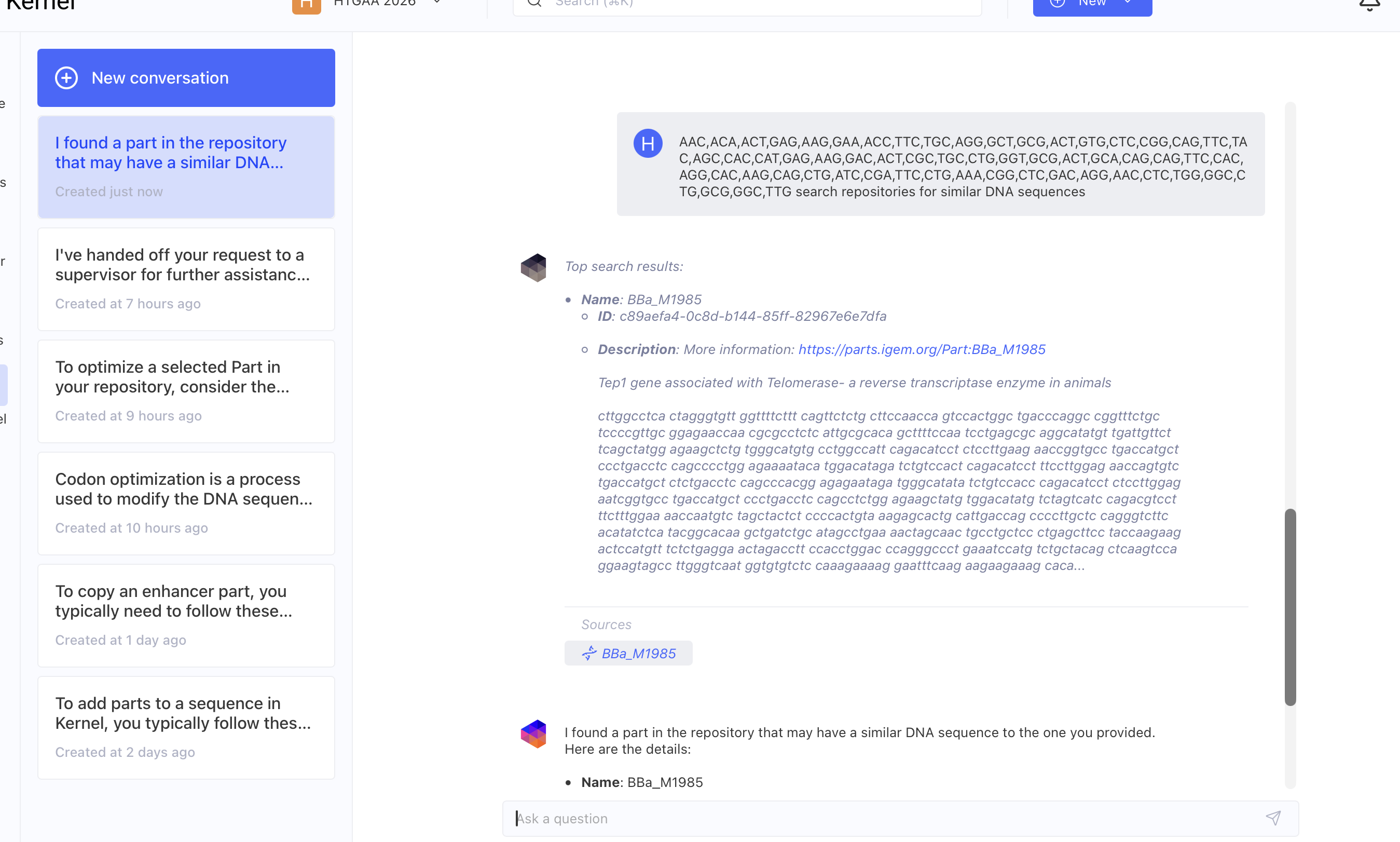Open 'To optimize a selected Part' conversation

186,391
